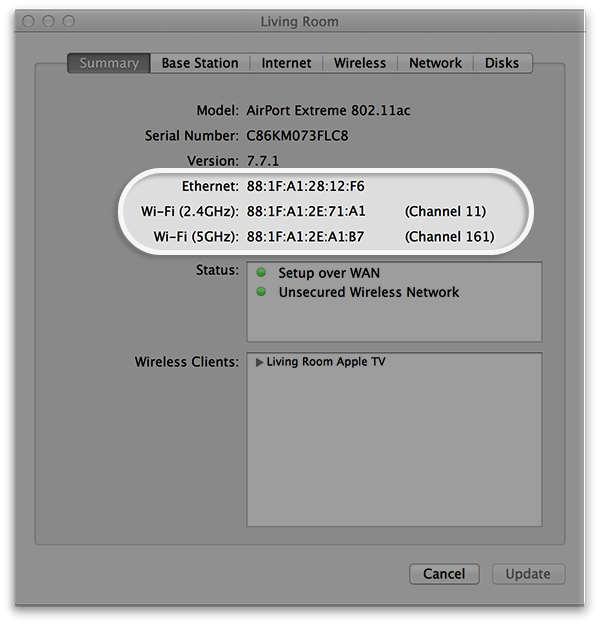Click the '(Channel 161)' text
The height and width of the screenshot is (625, 600).
(449, 237)
